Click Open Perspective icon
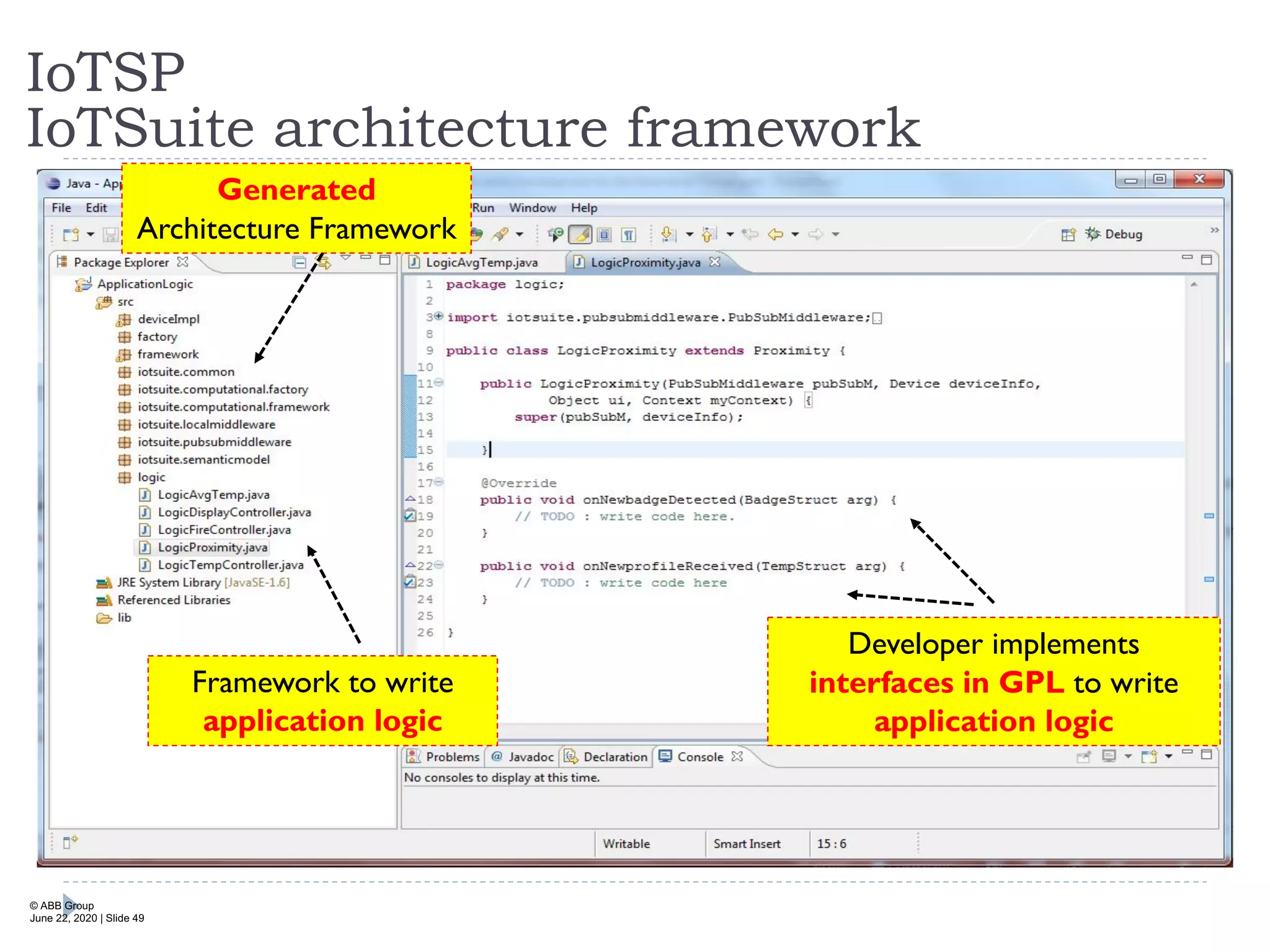The height and width of the screenshot is (952, 1270). [x=1068, y=234]
